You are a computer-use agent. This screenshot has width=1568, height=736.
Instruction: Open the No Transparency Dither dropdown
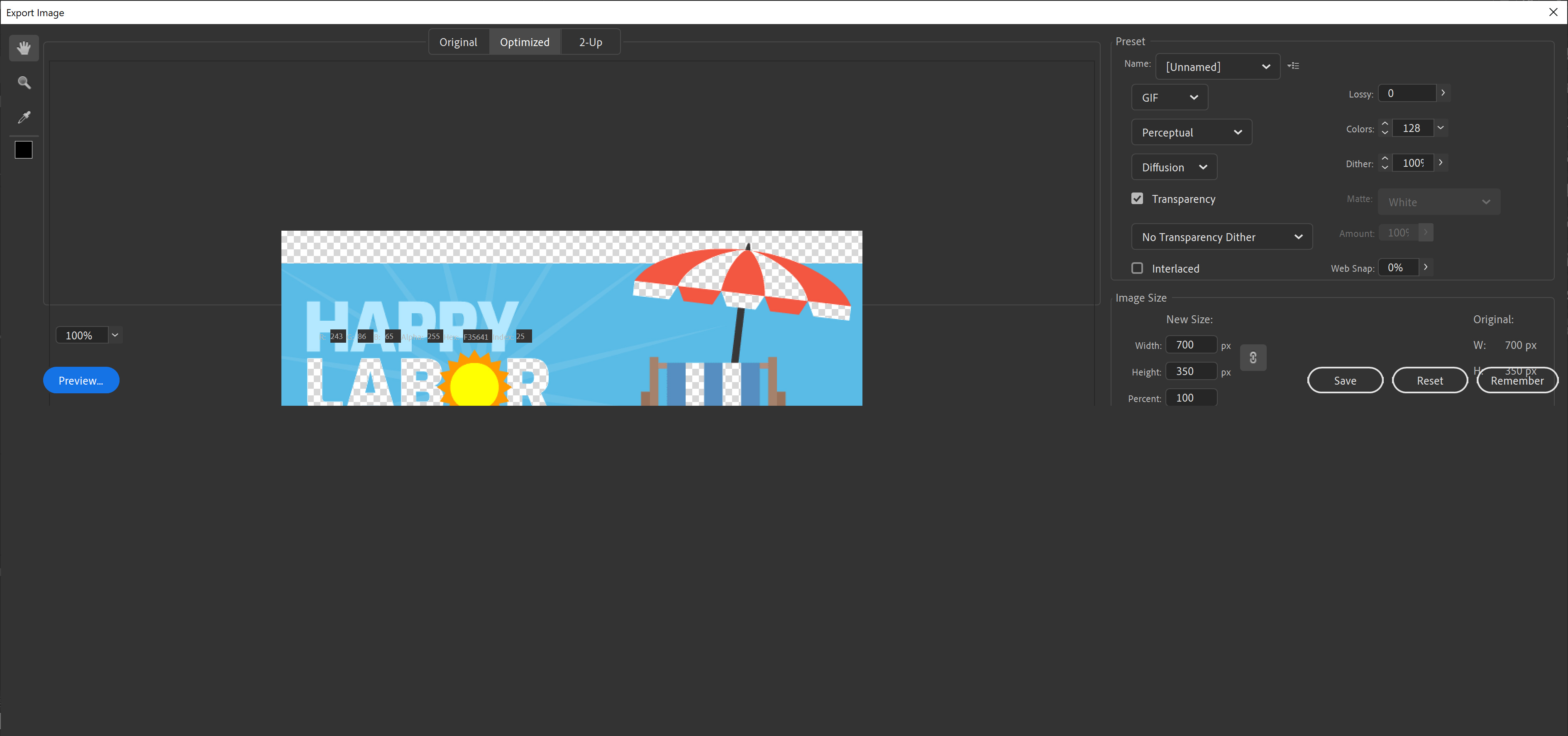[x=1221, y=236]
